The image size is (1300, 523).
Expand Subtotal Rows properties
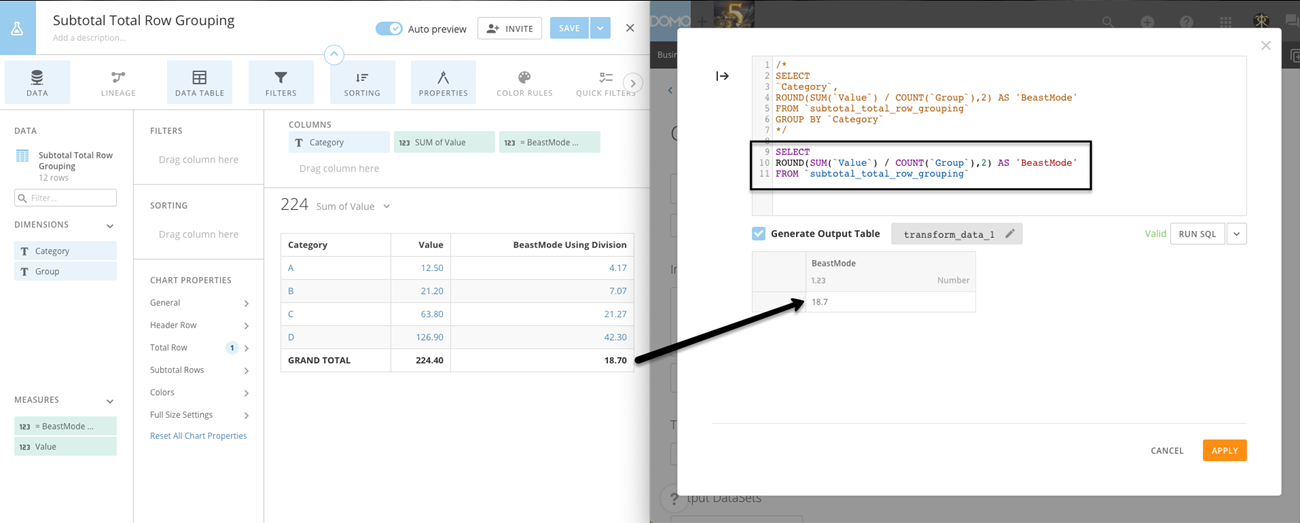(x=199, y=370)
